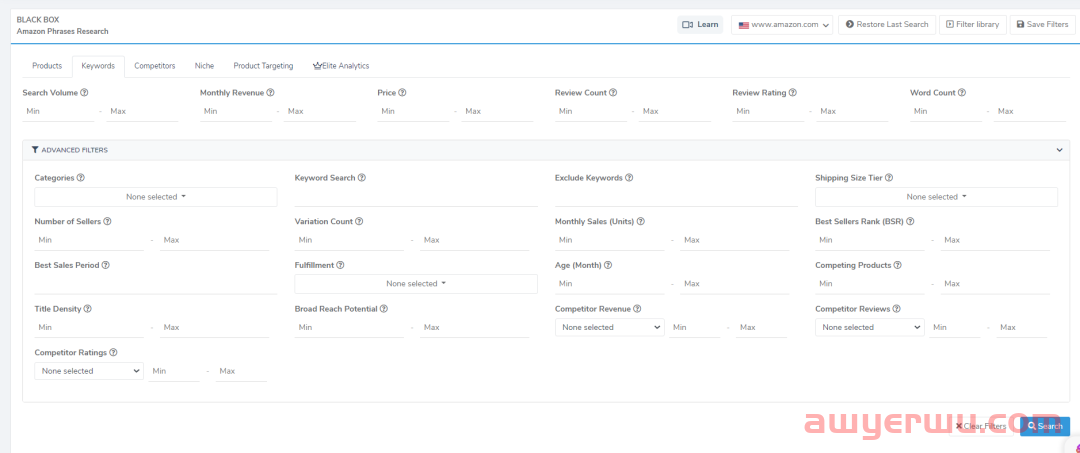Click the Exclude Keywords input field
Viewport: 1080px width, 453px height.
click(676, 198)
